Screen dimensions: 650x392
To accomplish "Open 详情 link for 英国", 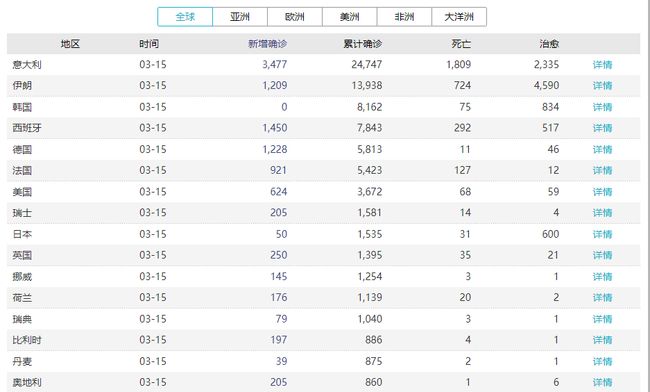I will pos(602,255).
